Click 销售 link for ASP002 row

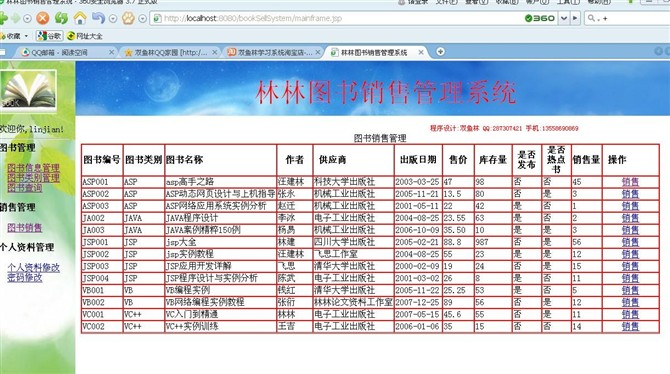(x=630, y=194)
